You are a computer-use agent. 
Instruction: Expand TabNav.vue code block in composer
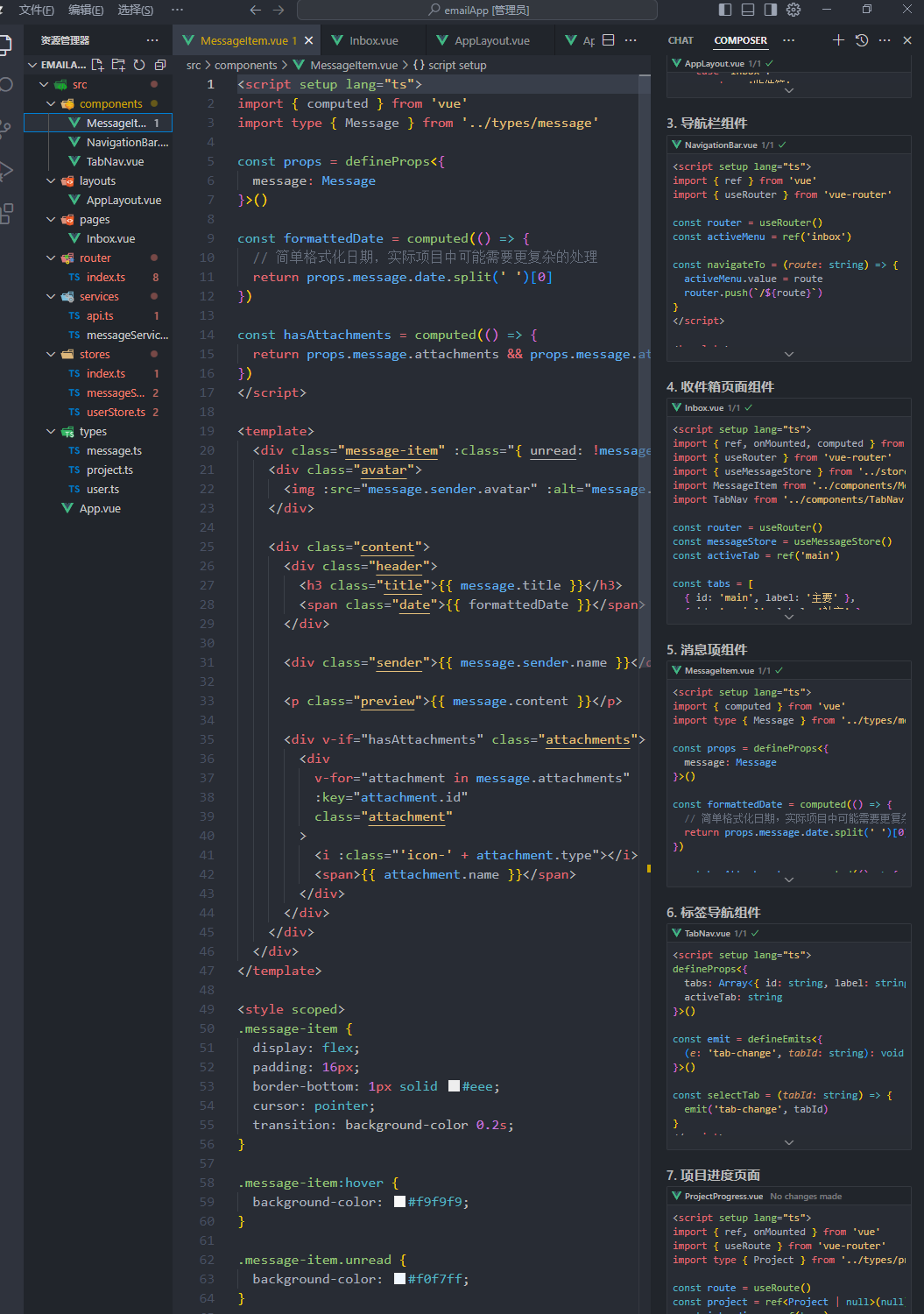(789, 1142)
